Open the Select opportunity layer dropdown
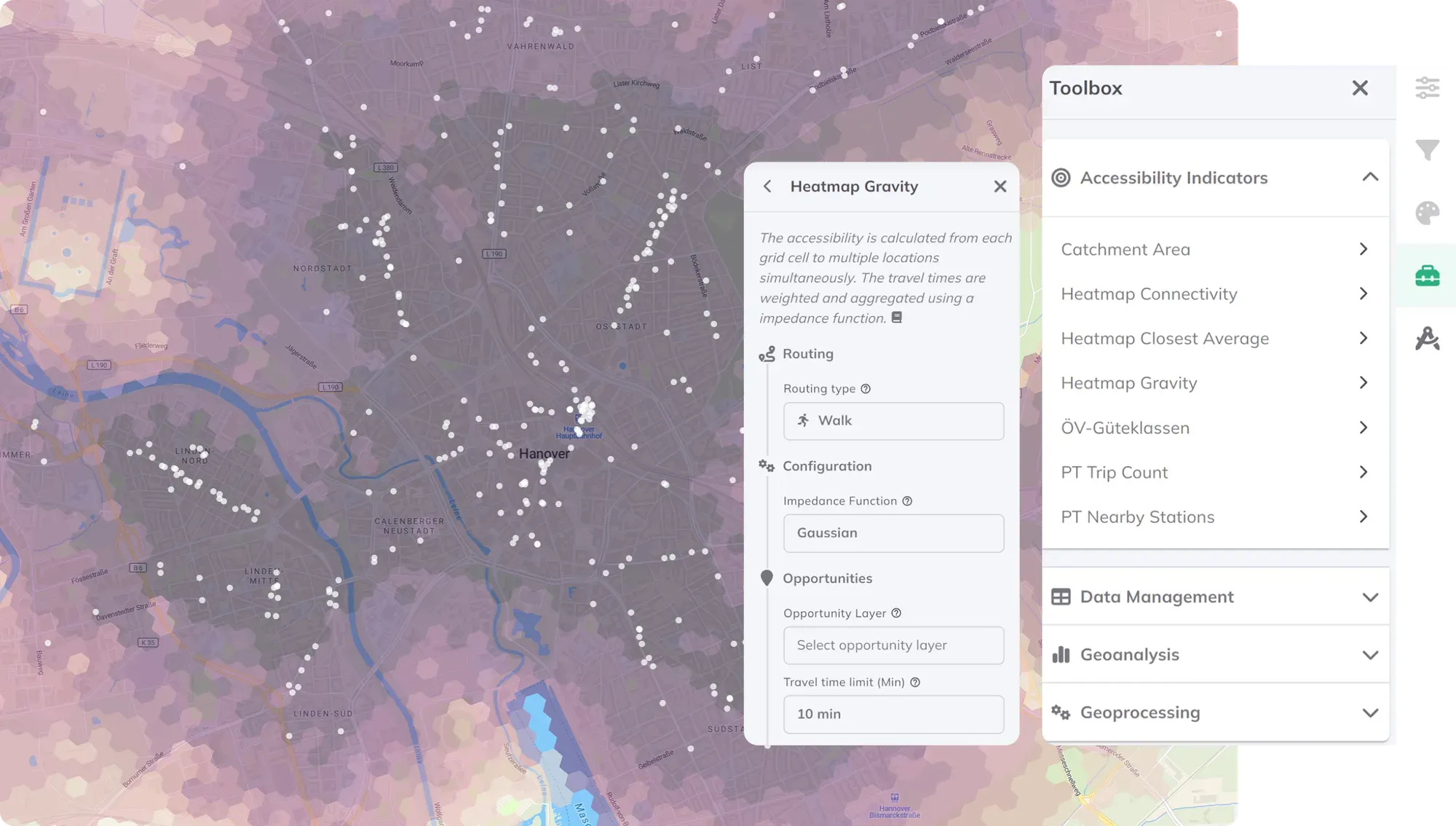This screenshot has height=826, width=1456. click(893, 645)
